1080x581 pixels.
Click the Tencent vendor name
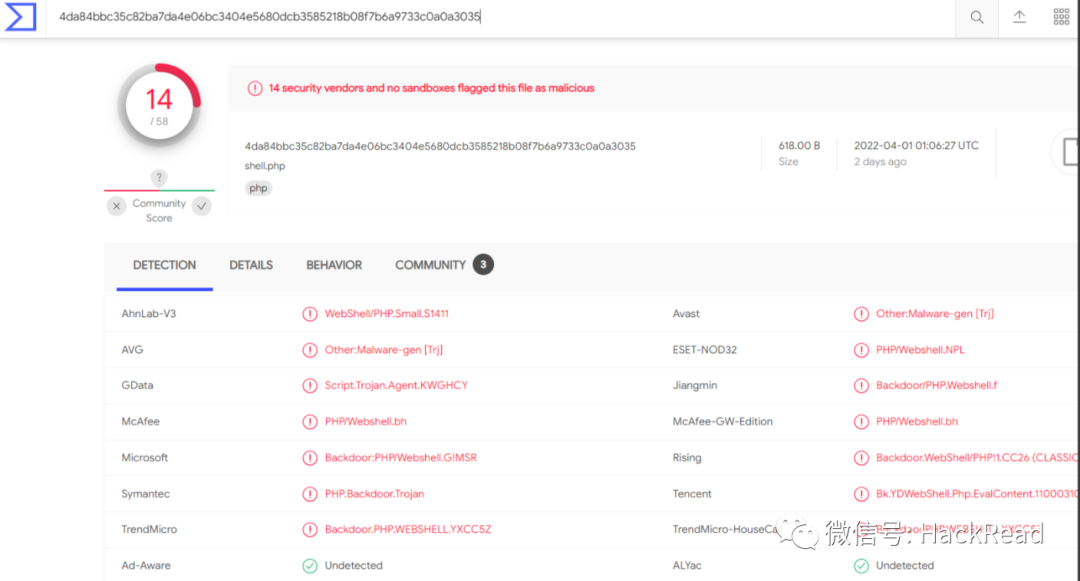(692, 494)
